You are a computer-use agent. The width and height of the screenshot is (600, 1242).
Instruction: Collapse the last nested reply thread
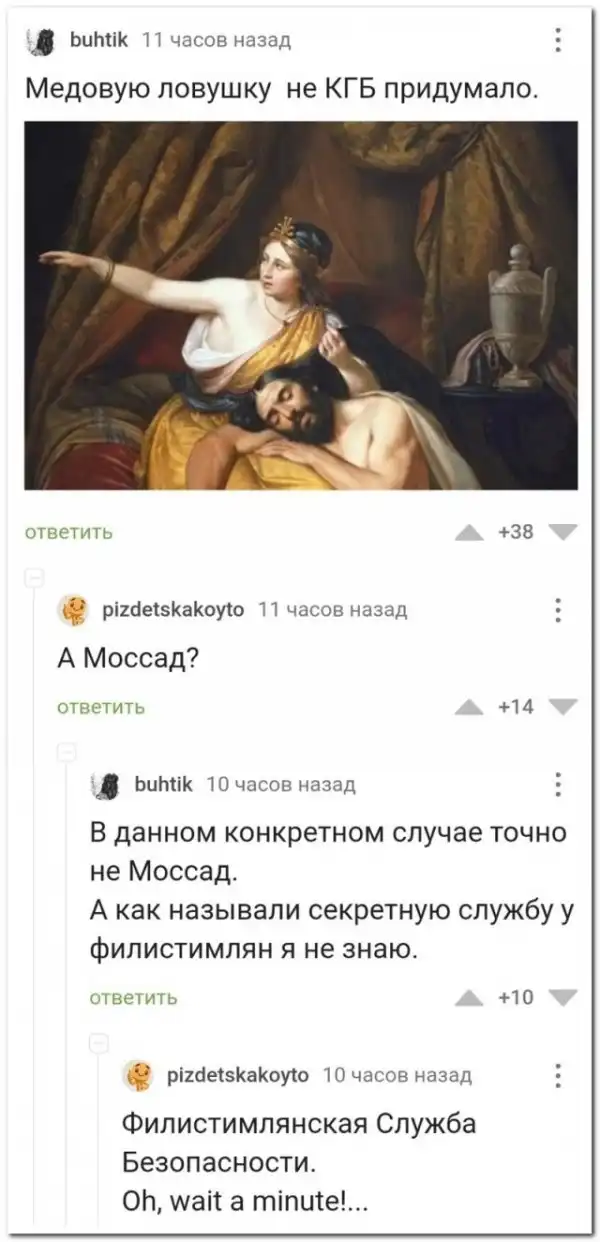click(100, 1041)
